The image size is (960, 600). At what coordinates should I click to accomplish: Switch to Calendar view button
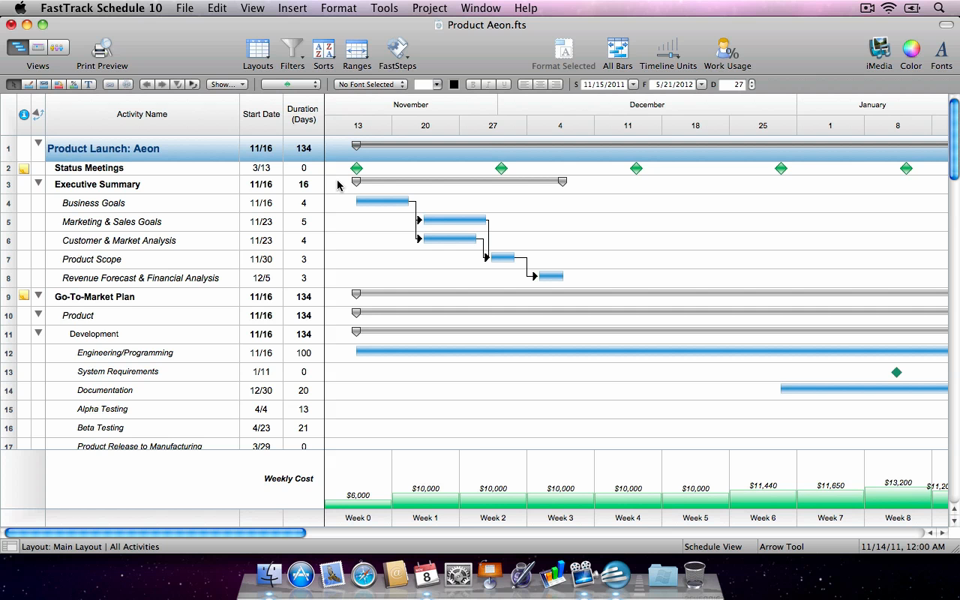(x=38, y=48)
